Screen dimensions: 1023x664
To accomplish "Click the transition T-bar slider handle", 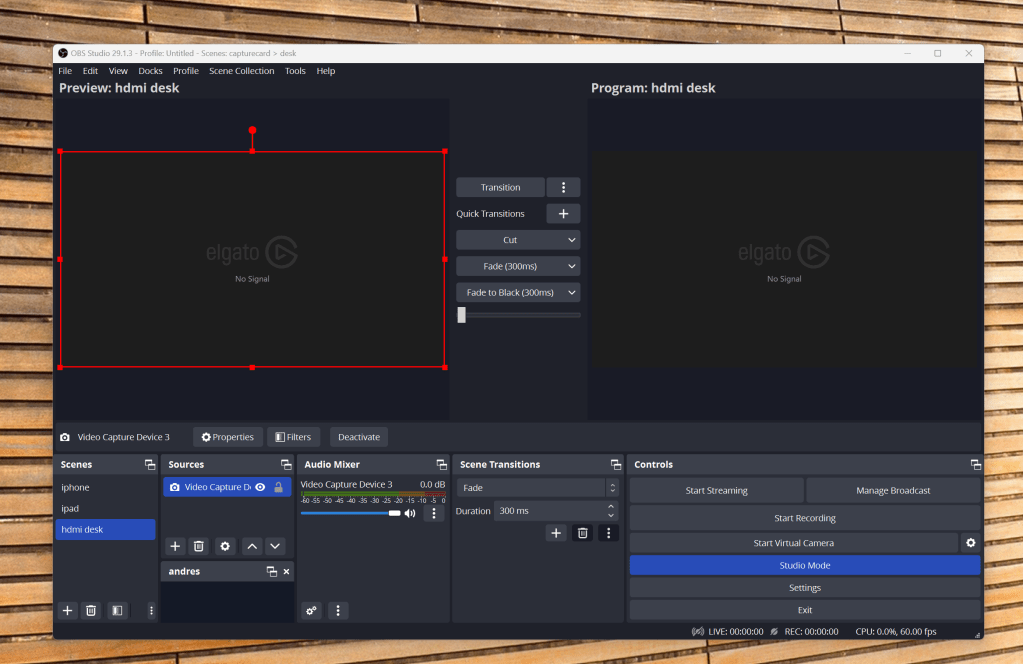I will coord(462,315).
